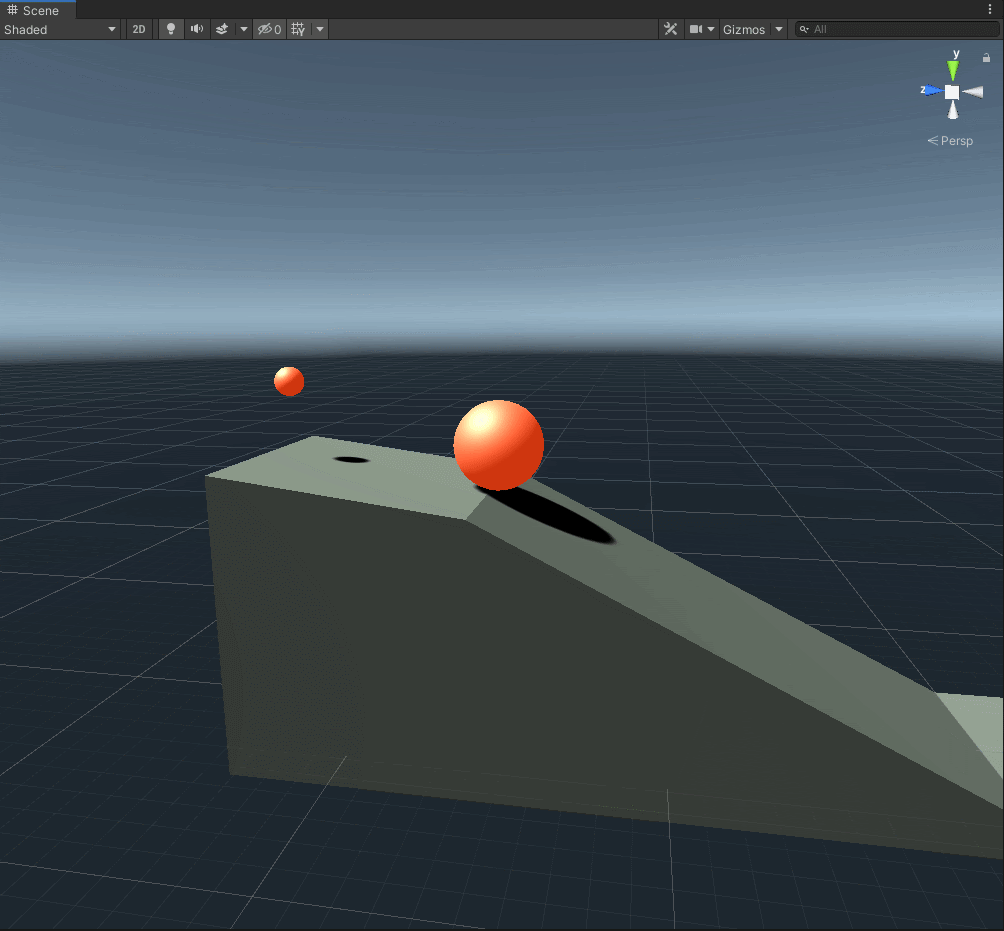Viewport: 1004px width, 931px height.
Task: Open the Shaded draw mode dropdown
Action: click(x=60, y=29)
